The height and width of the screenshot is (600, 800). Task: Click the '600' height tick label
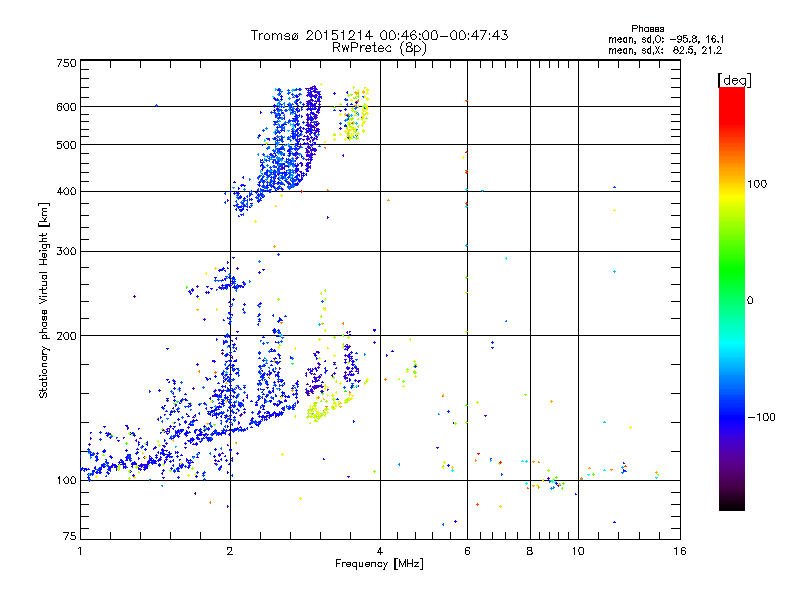[66, 107]
